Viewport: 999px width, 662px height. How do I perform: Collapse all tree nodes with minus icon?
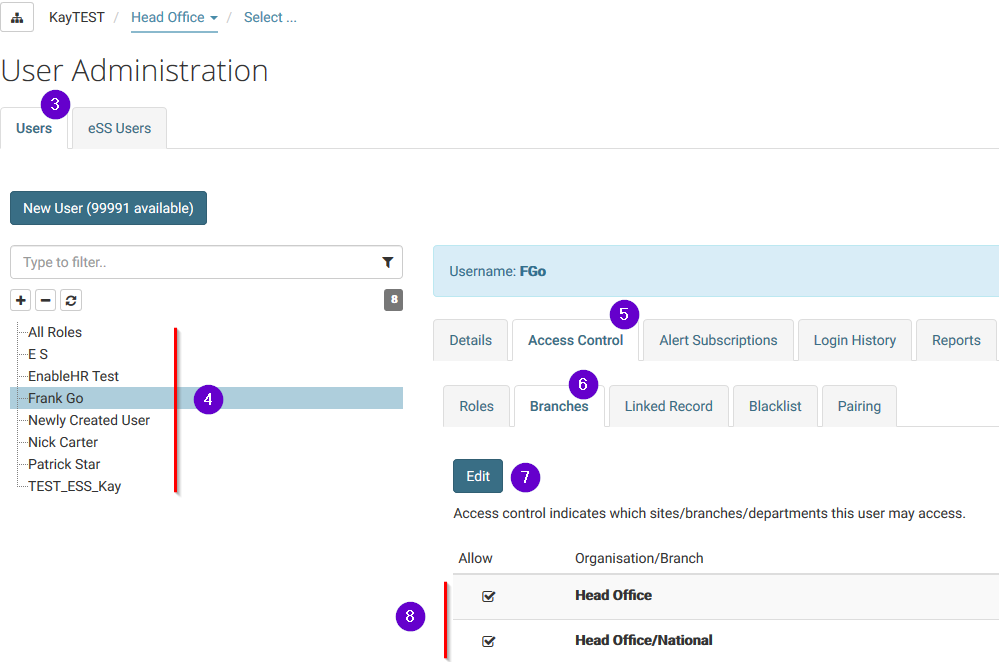[x=46, y=300]
